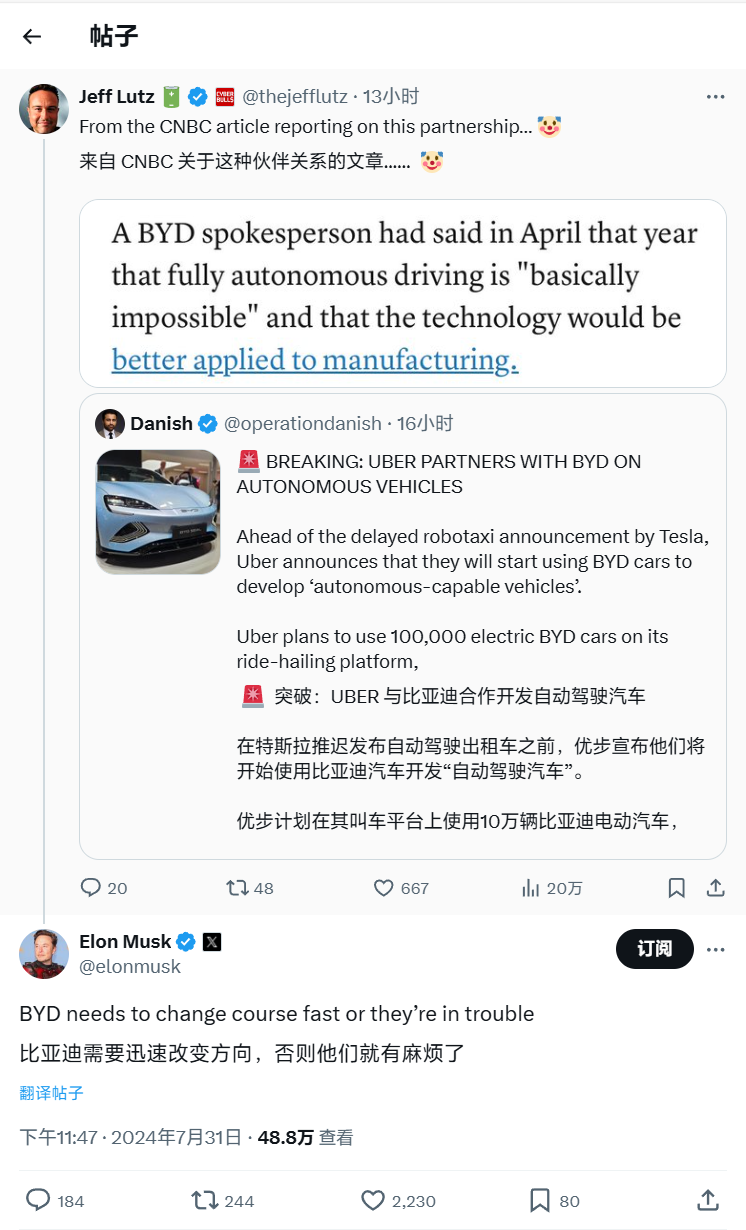This screenshot has width=746, height=1230.
Task: Reply to Elon Musk's post
Action: [38, 1200]
